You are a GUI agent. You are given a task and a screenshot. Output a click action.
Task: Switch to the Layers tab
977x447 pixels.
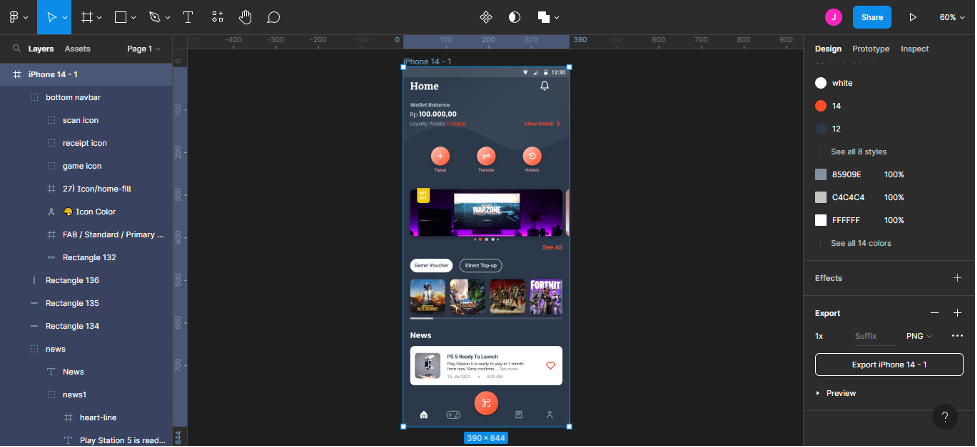[41, 49]
